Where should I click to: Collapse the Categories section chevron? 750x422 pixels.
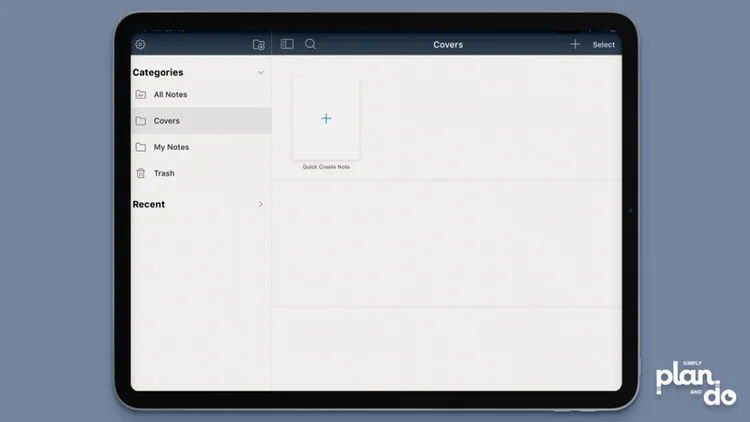click(261, 73)
